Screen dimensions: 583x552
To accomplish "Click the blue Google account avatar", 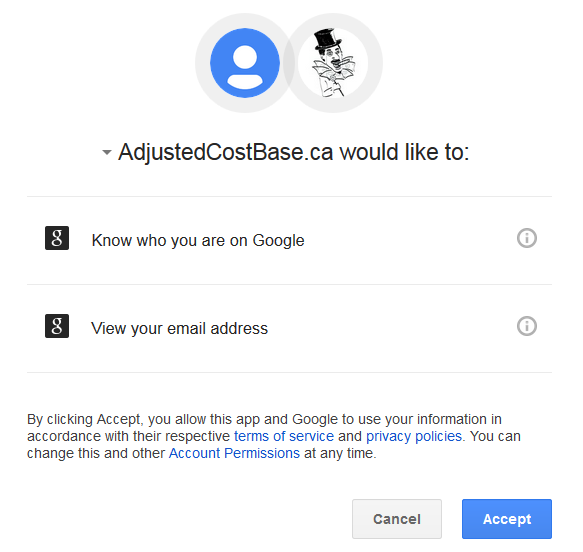I will tap(245, 63).
